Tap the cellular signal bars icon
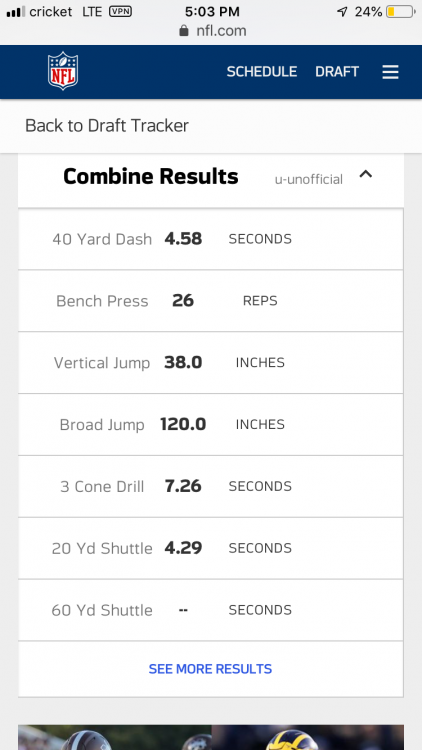 coord(16,11)
